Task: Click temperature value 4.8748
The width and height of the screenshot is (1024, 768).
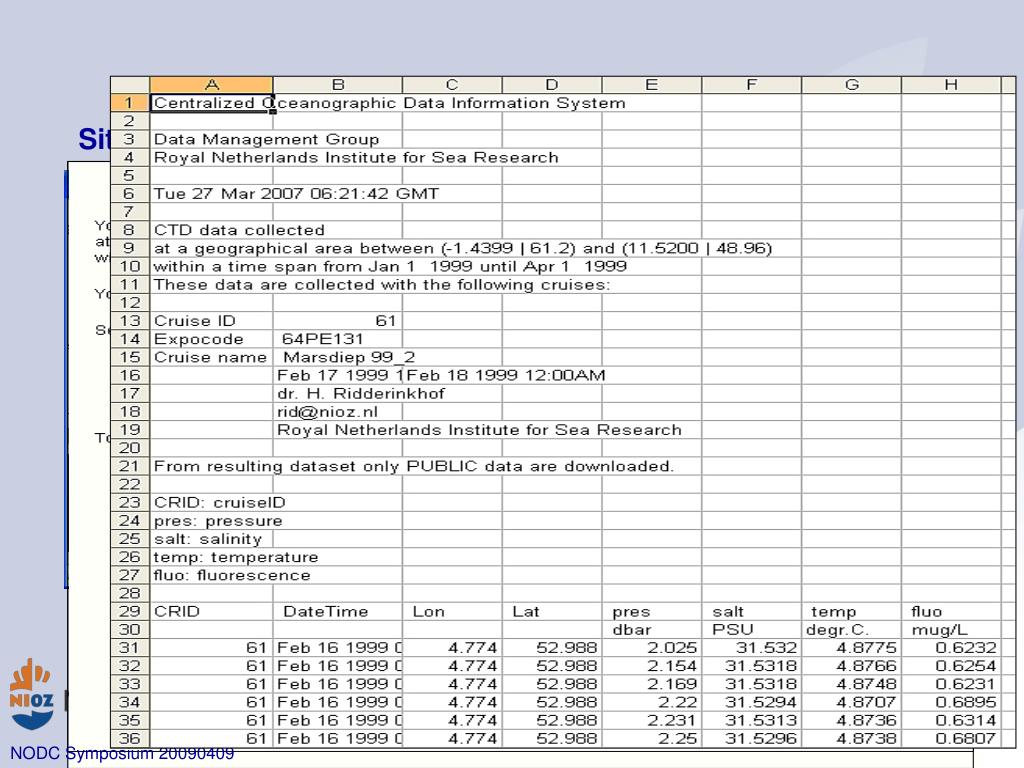Action: [x=867, y=684]
